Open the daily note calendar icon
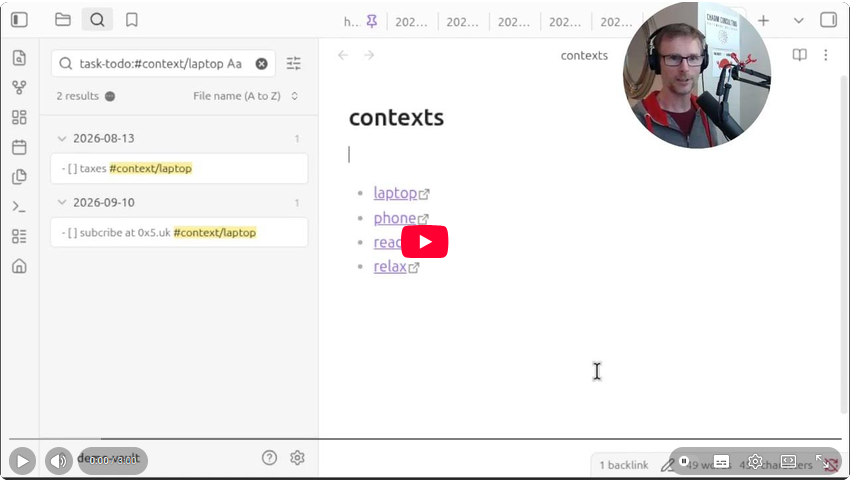The image size is (851, 482). point(20,147)
